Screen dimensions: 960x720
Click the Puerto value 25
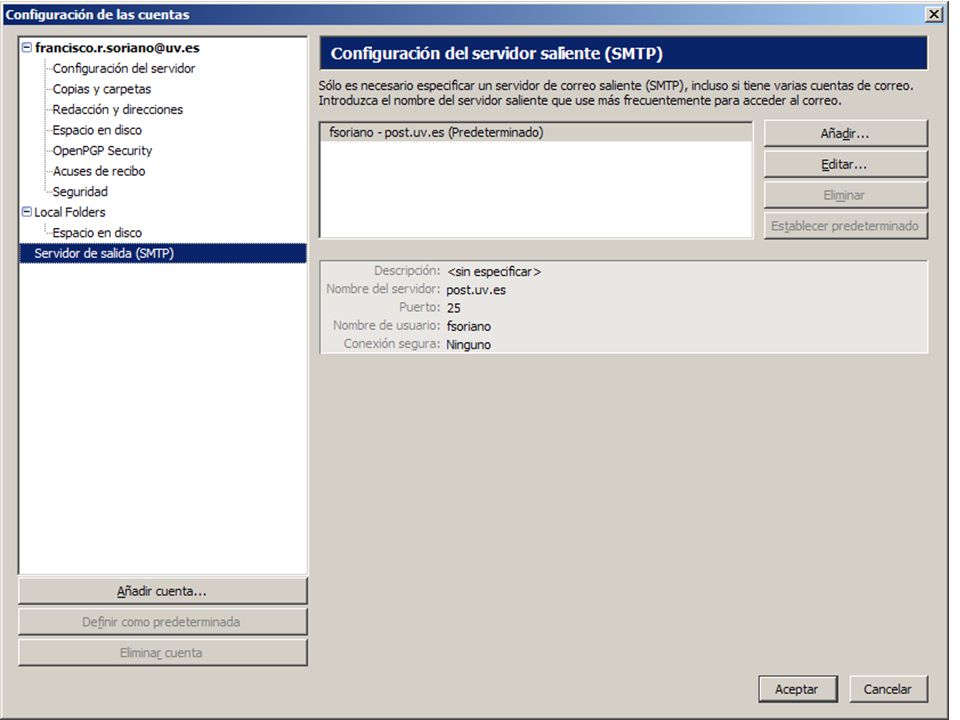pos(454,308)
